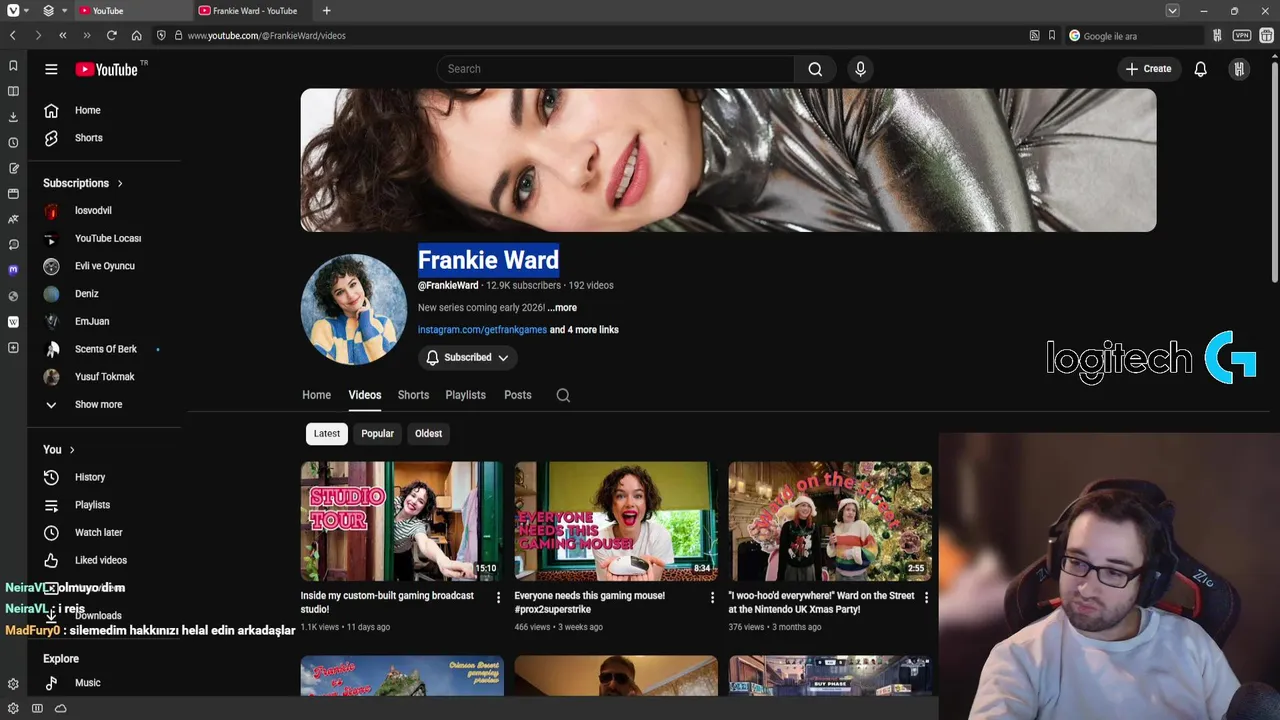
Task: Open Vivaldi settings gear in status bar
Action: click(x=13, y=708)
